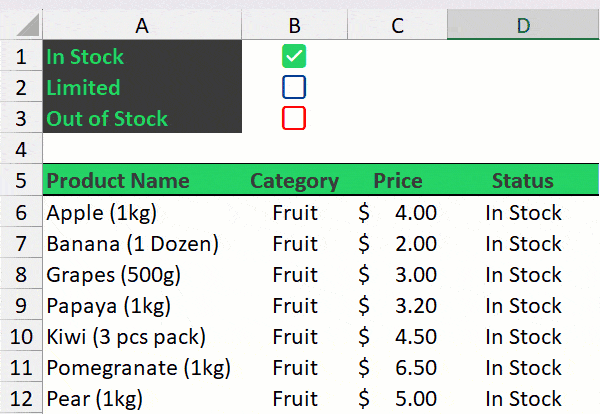
Task: Select column D header
Action: point(522,25)
